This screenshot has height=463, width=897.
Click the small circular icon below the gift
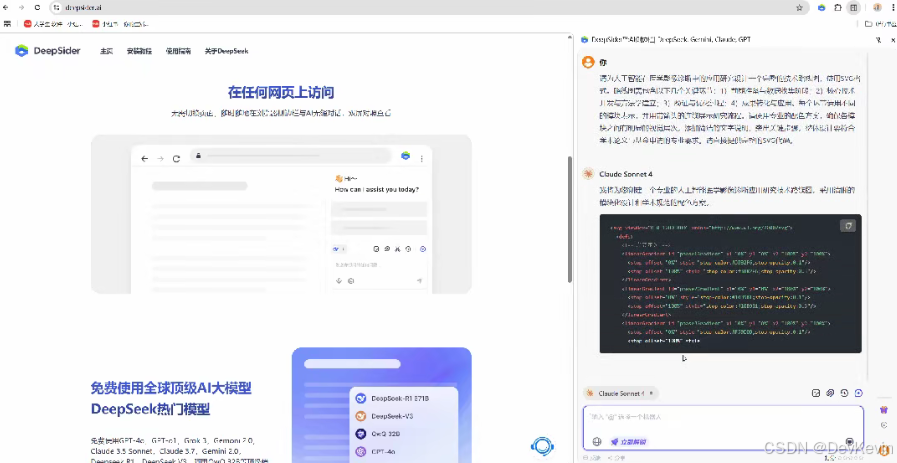click(884, 425)
